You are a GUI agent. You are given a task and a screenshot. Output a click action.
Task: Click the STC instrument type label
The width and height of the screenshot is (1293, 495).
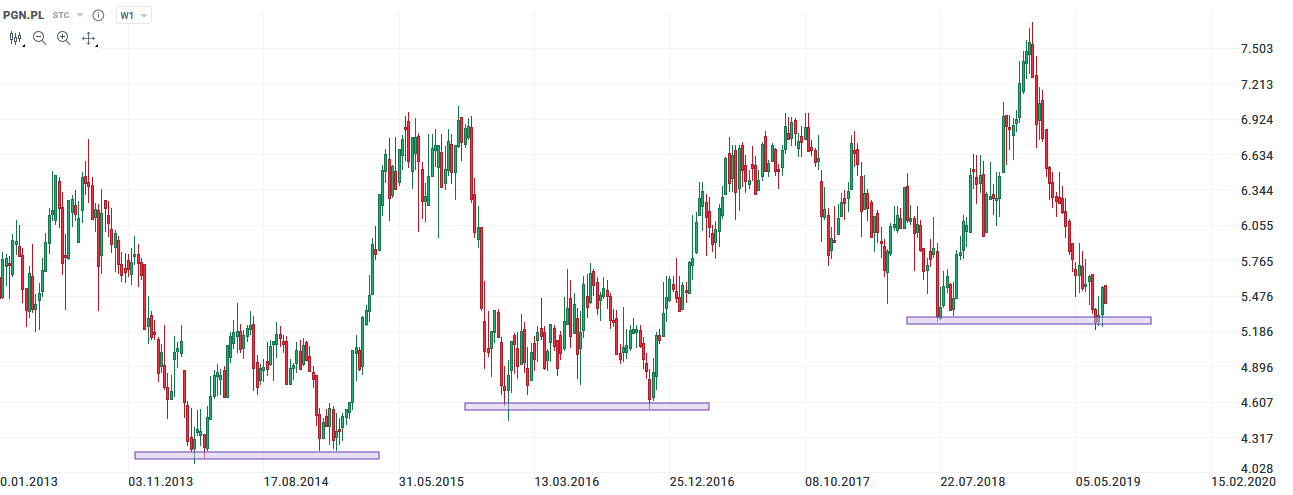pos(61,16)
